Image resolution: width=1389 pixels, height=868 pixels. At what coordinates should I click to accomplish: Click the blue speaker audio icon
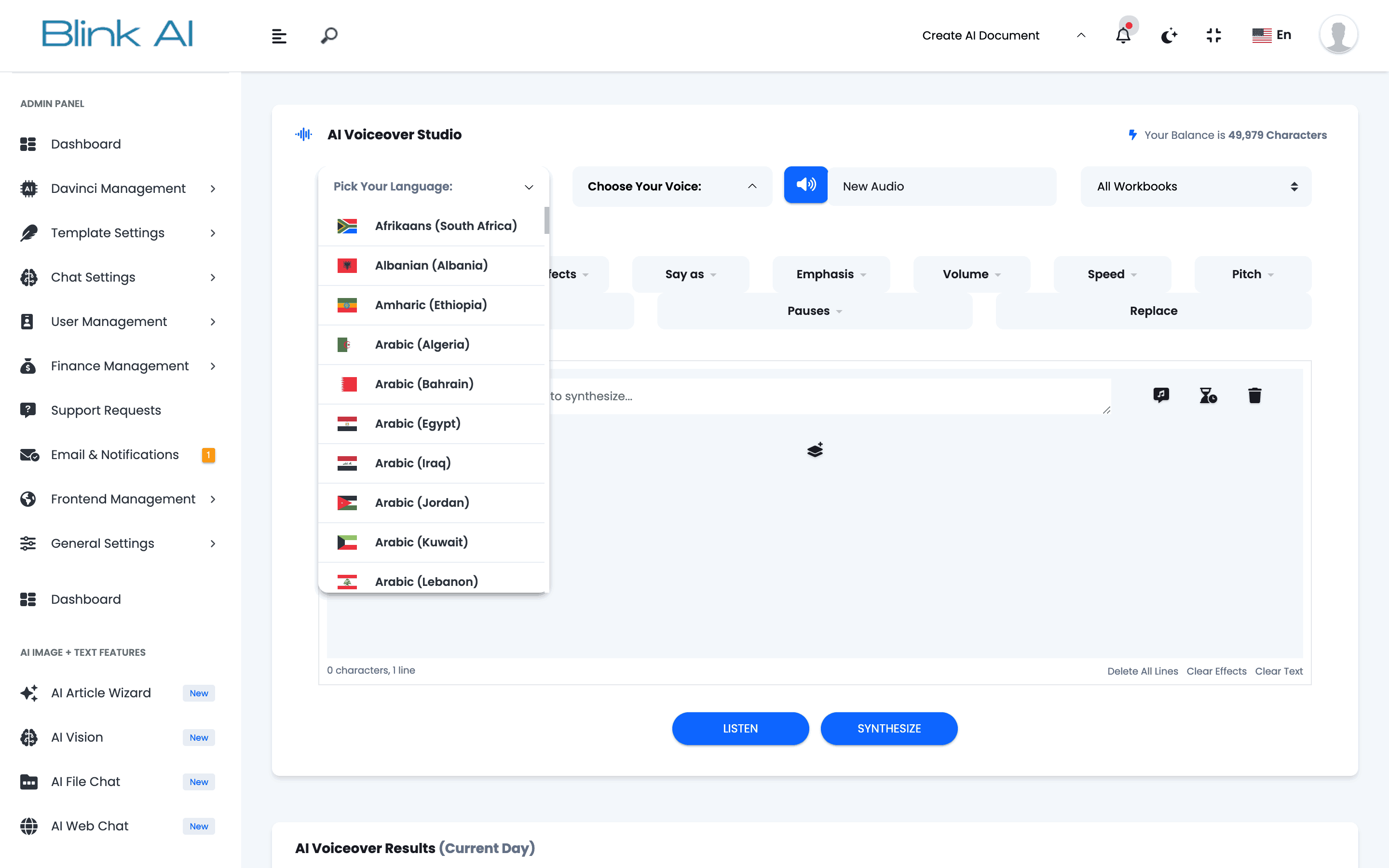806,185
